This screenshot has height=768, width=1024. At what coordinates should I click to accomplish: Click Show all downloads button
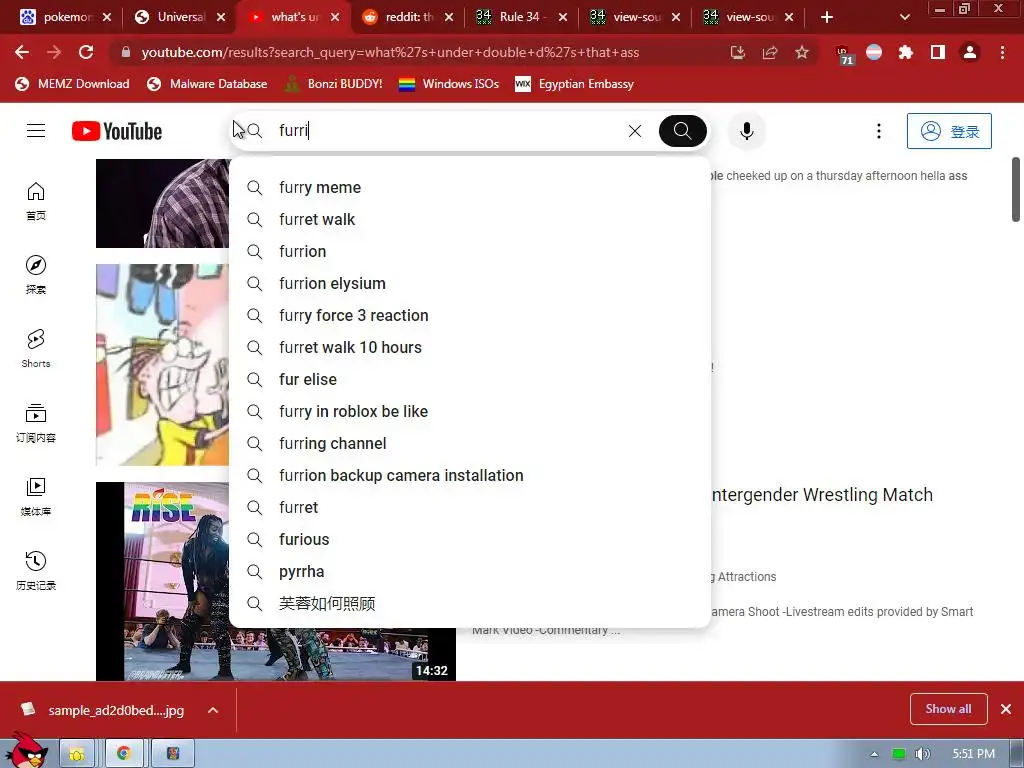pos(948,709)
